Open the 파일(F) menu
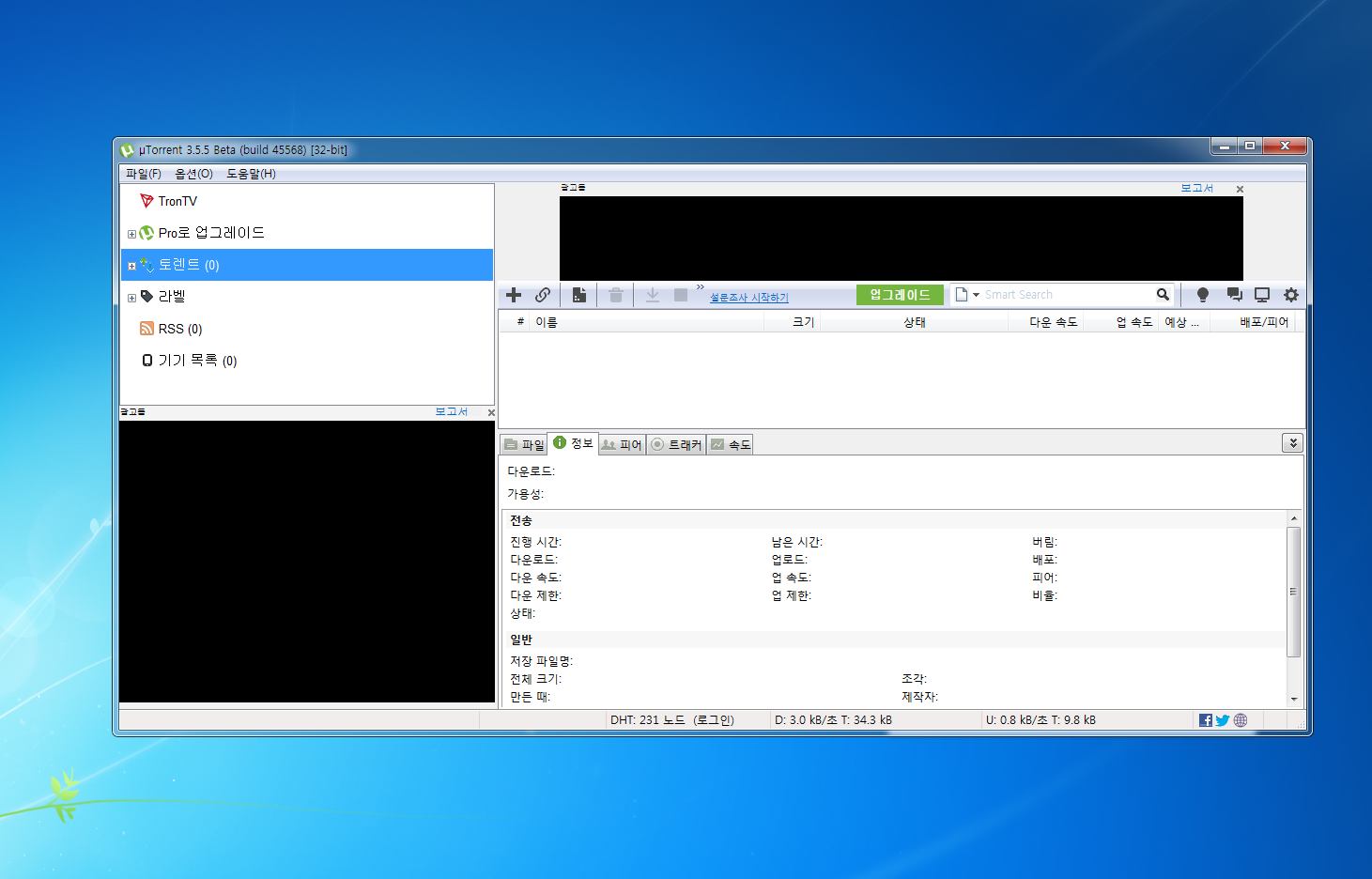The image size is (1372, 879). (x=144, y=174)
